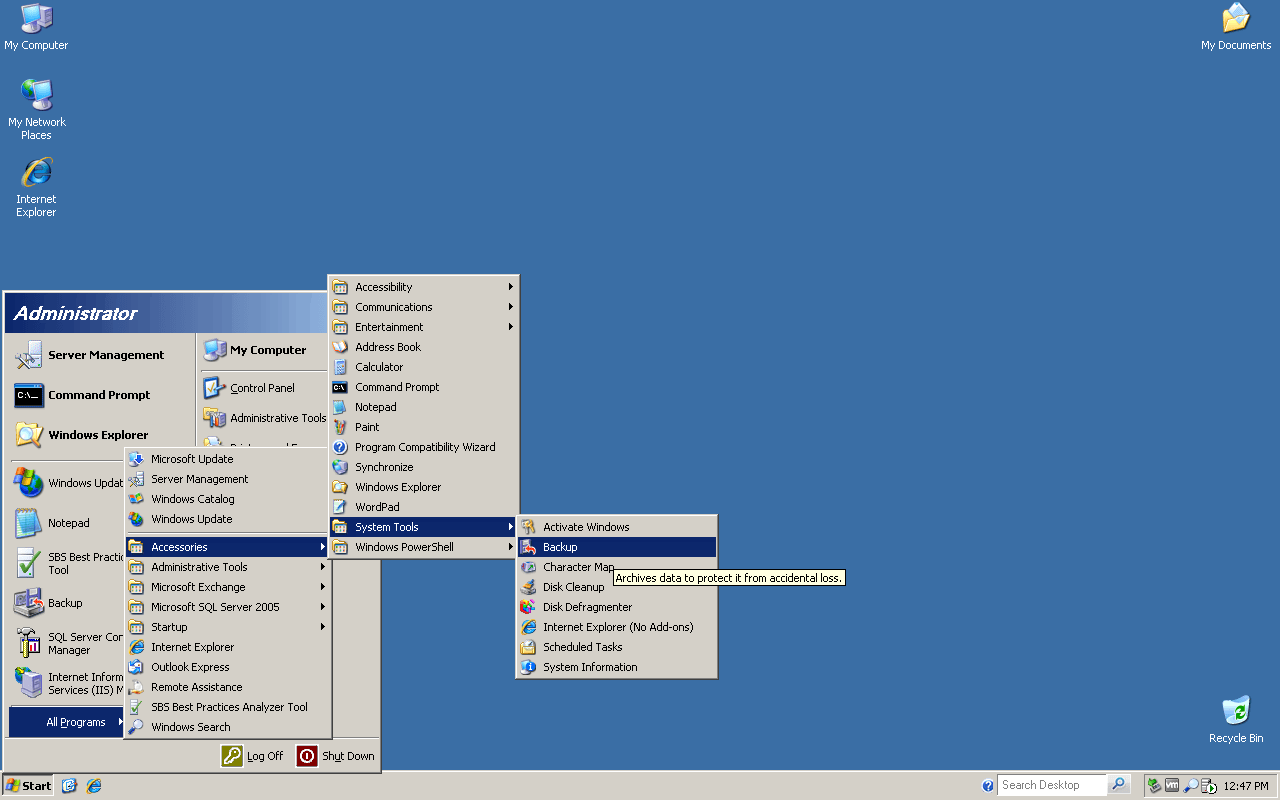The height and width of the screenshot is (800, 1280).
Task: Open Command Prompt in Accessories menu
Action: tap(423, 387)
